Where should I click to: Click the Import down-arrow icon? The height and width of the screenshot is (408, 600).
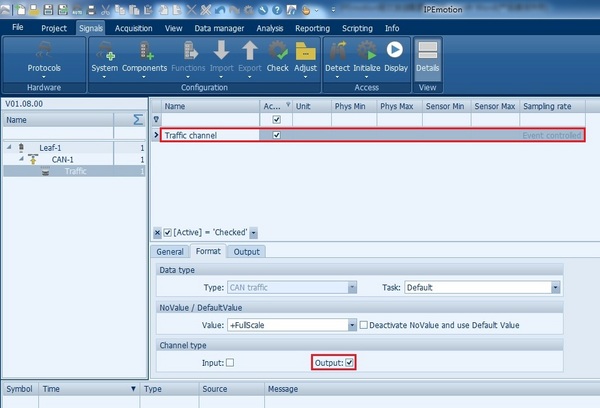click(221, 59)
